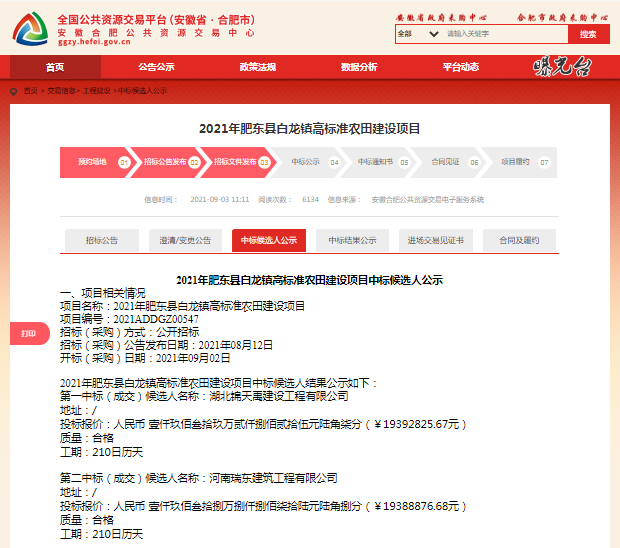Switch to the 中标结果公示 tab
Image resolution: width=620 pixels, height=548 pixels.
pyautogui.click(x=352, y=241)
